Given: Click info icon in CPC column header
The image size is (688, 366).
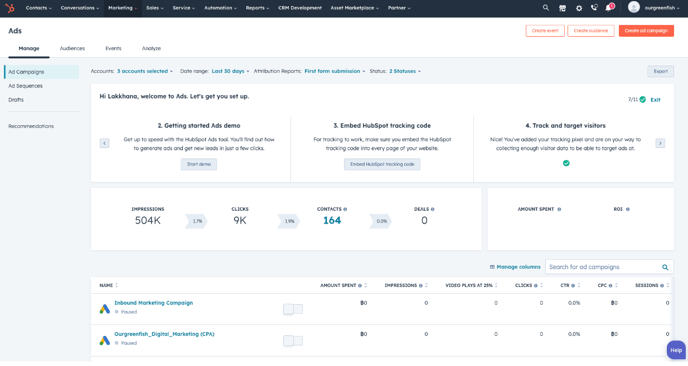Looking at the screenshot, I should click(610, 286).
